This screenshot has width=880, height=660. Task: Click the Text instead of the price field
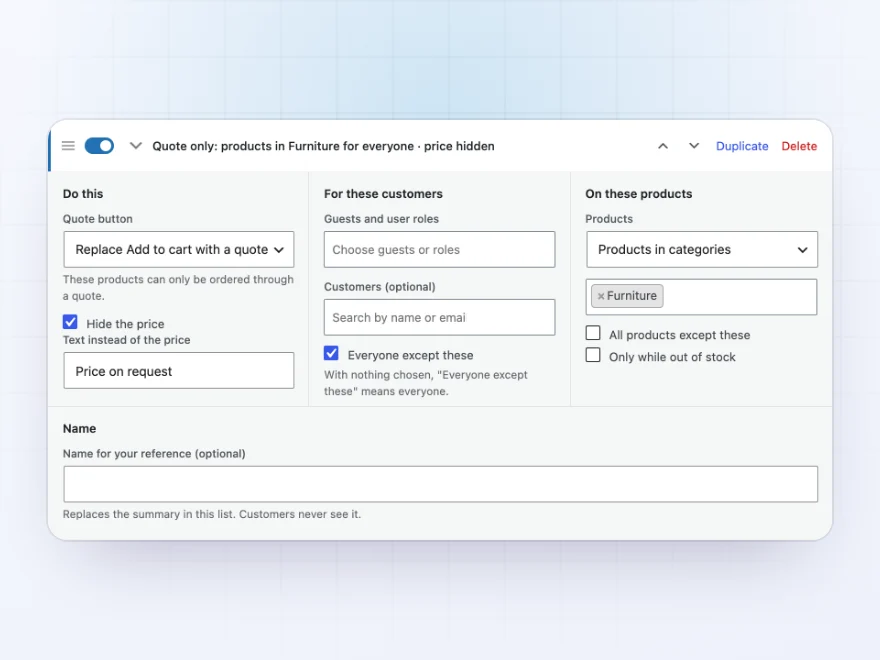(x=178, y=370)
